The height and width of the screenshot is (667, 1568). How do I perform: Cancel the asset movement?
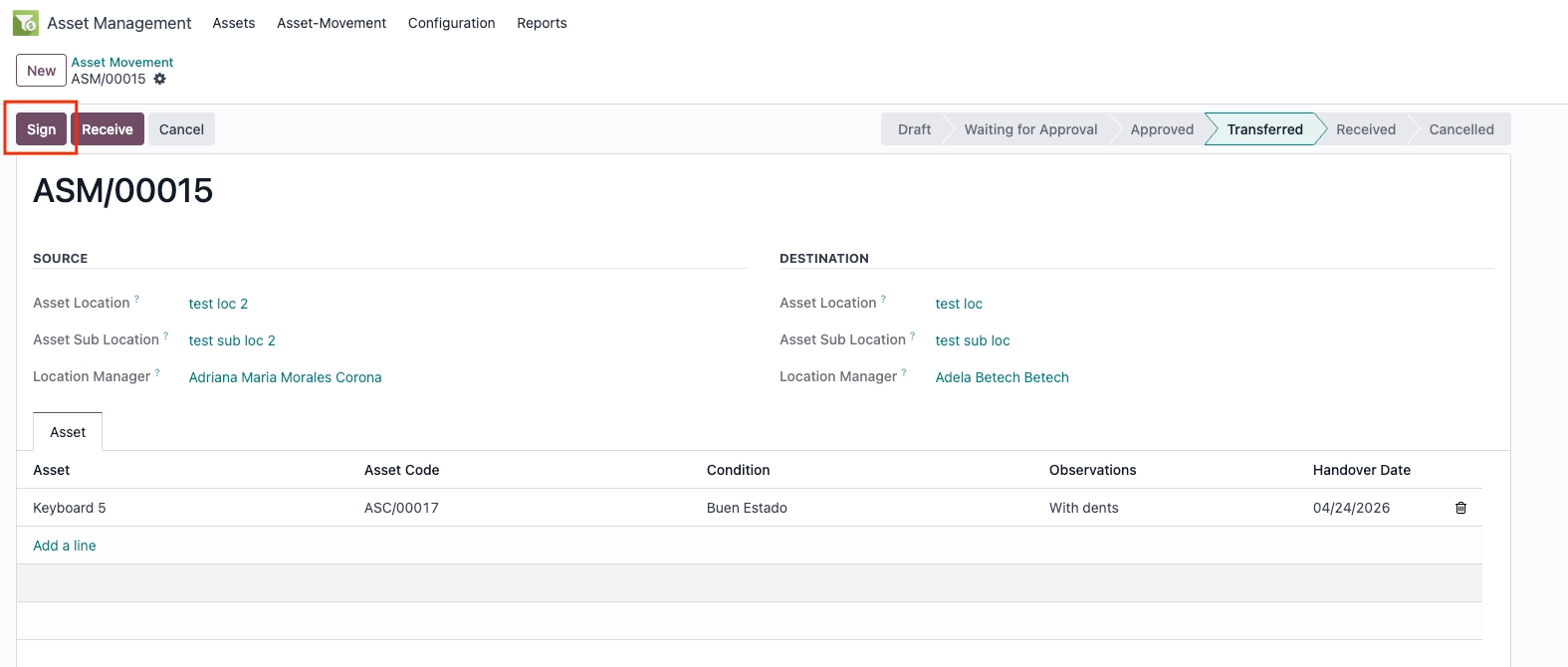181,129
